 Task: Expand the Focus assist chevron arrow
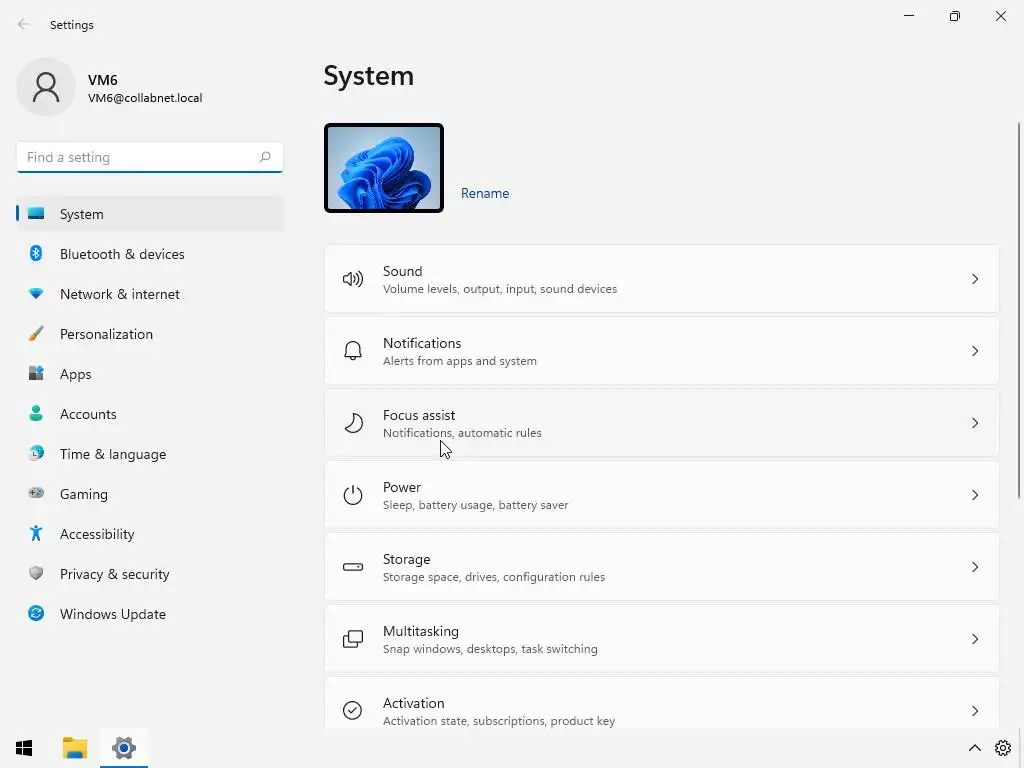click(974, 423)
